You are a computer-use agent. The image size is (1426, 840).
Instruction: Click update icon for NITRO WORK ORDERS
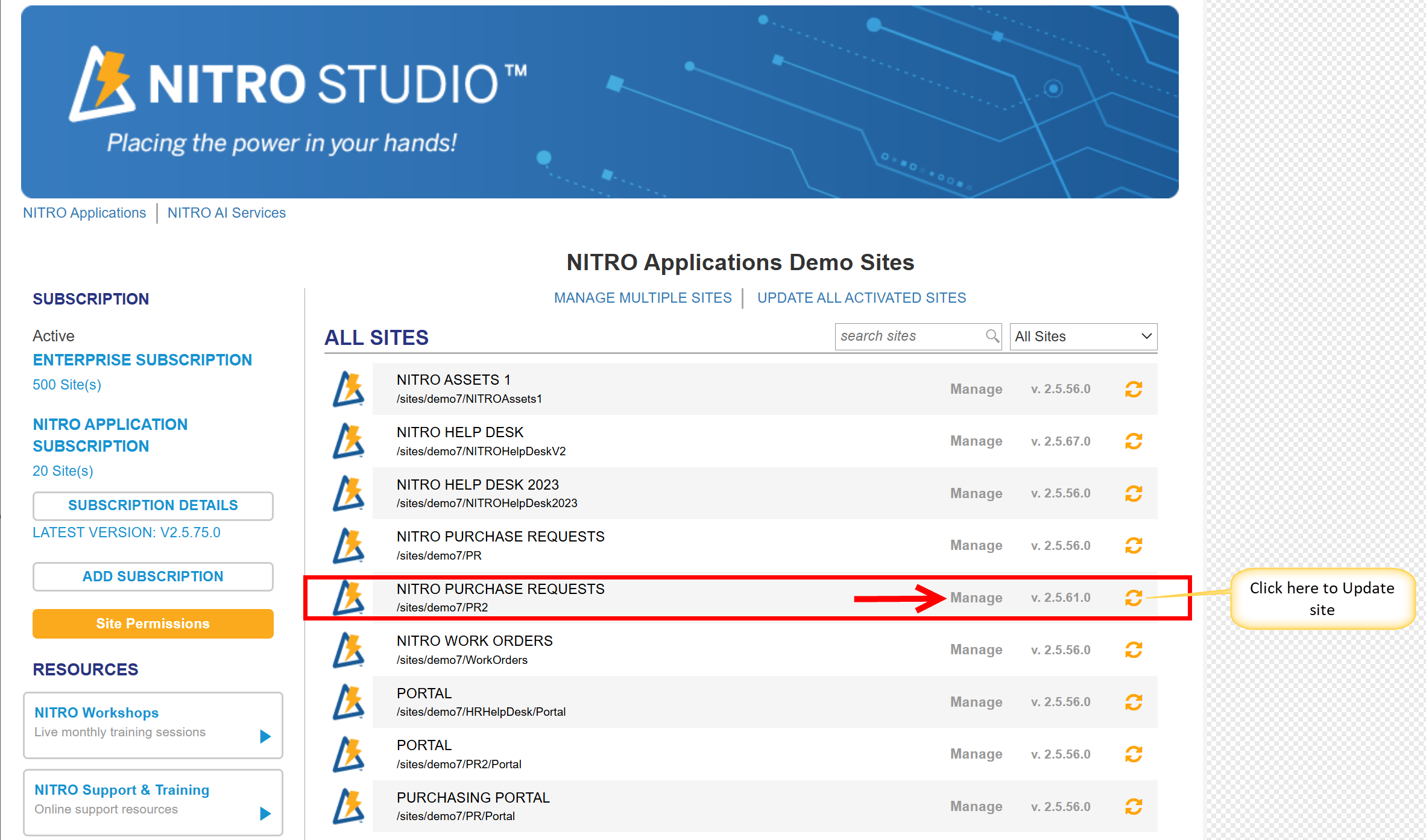(x=1134, y=650)
